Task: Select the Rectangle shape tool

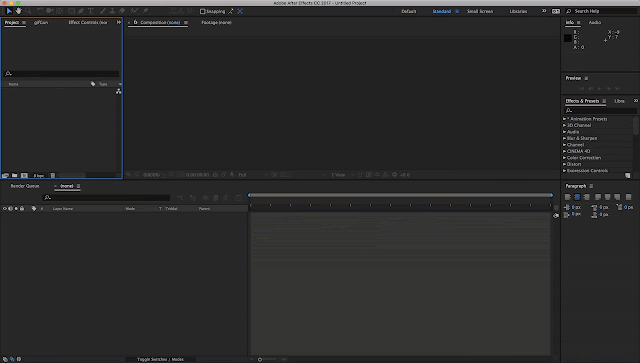Action: [x=71, y=11]
